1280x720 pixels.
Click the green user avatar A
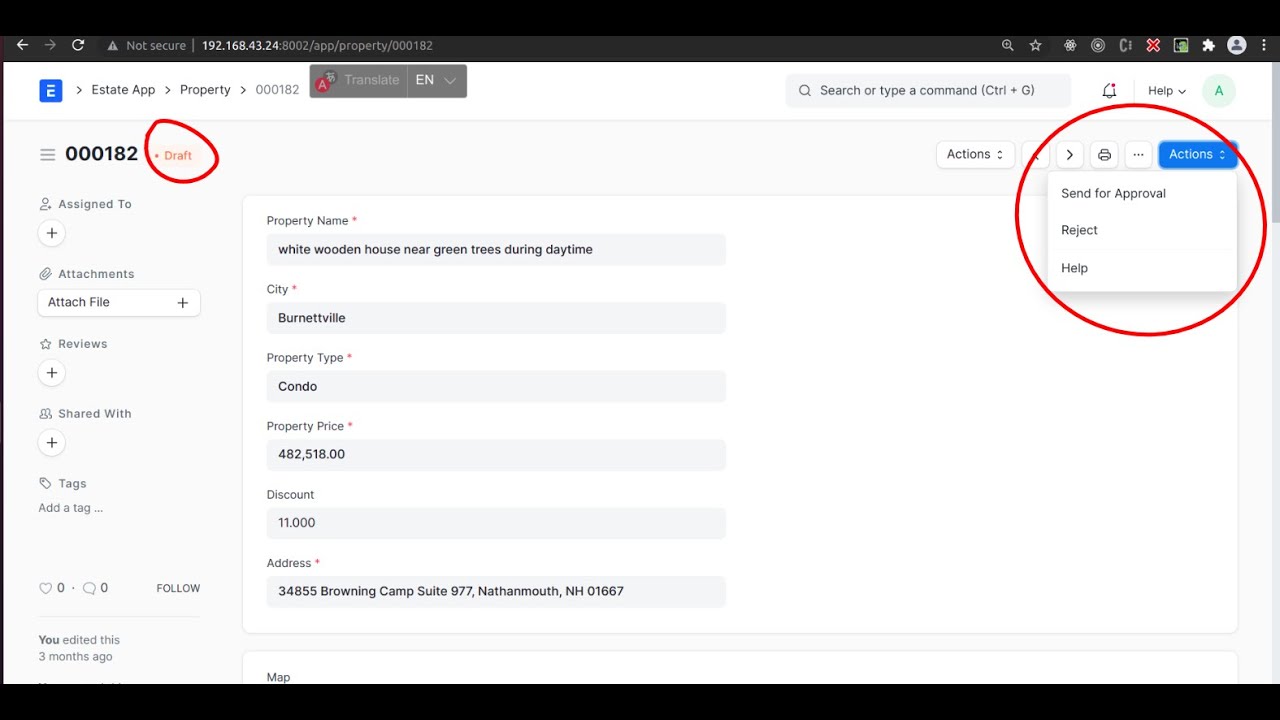tap(1218, 90)
